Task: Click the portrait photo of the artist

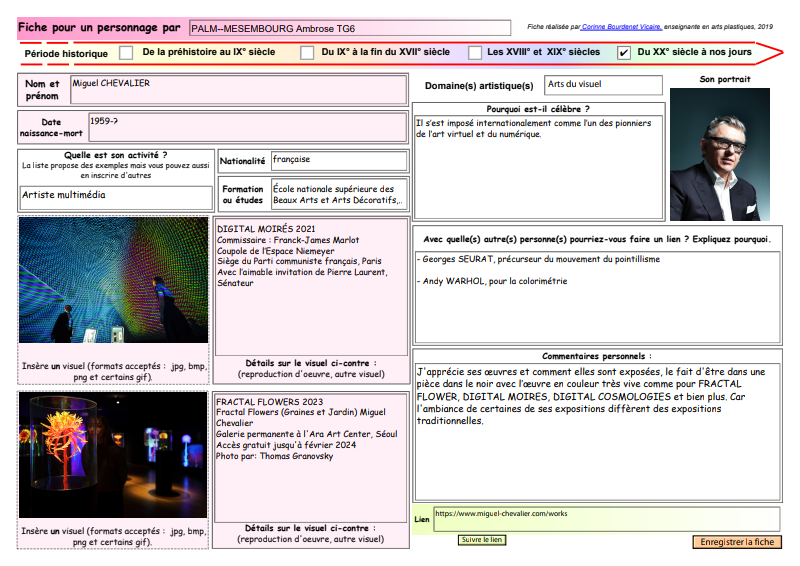Action: pyautogui.click(x=720, y=154)
